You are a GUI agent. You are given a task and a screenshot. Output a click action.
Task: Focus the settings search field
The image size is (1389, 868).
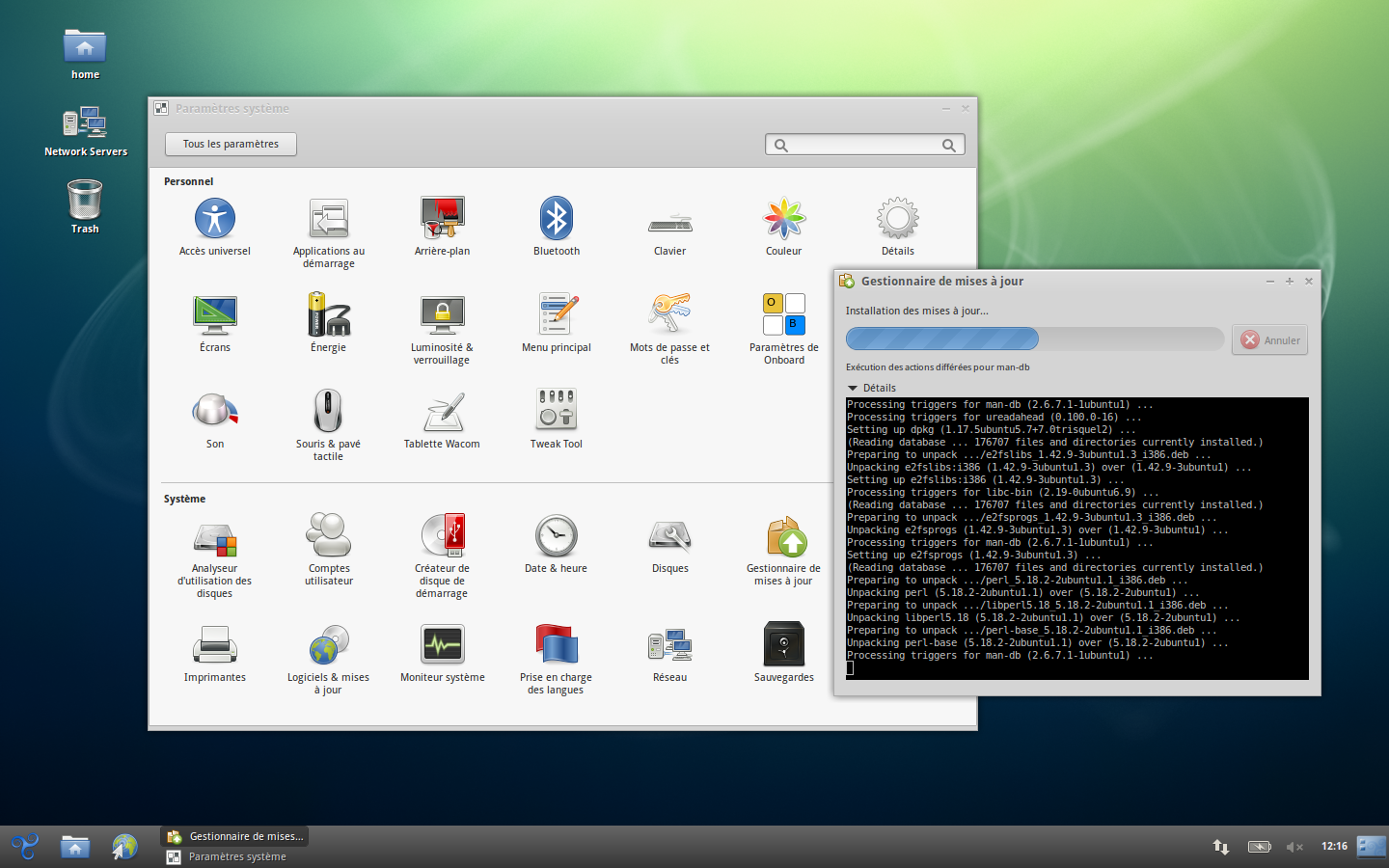pos(865,145)
